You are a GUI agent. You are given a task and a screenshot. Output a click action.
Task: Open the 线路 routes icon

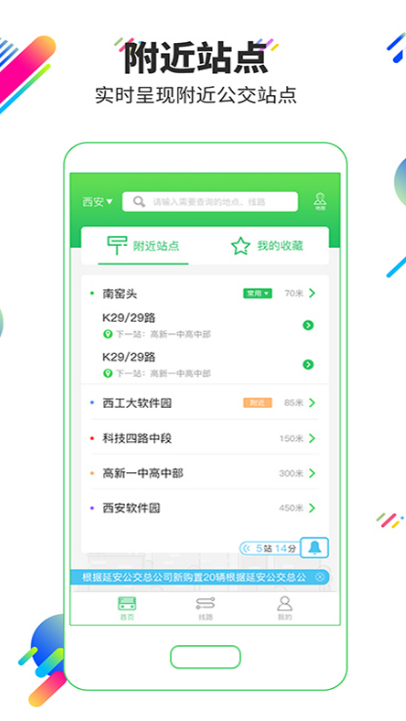(205, 608)
